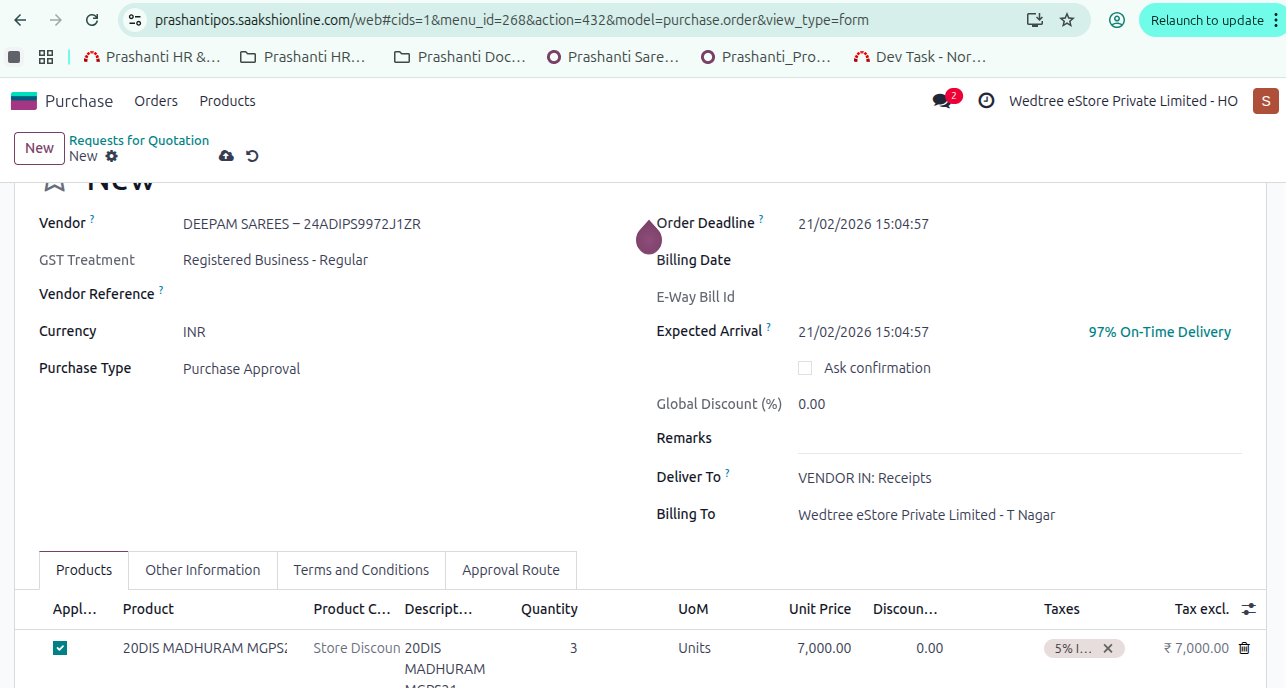The width and height of the screenshot is (1286, 688).
Task: Open the gear actions menu beside New
Action: coord(111,156)
